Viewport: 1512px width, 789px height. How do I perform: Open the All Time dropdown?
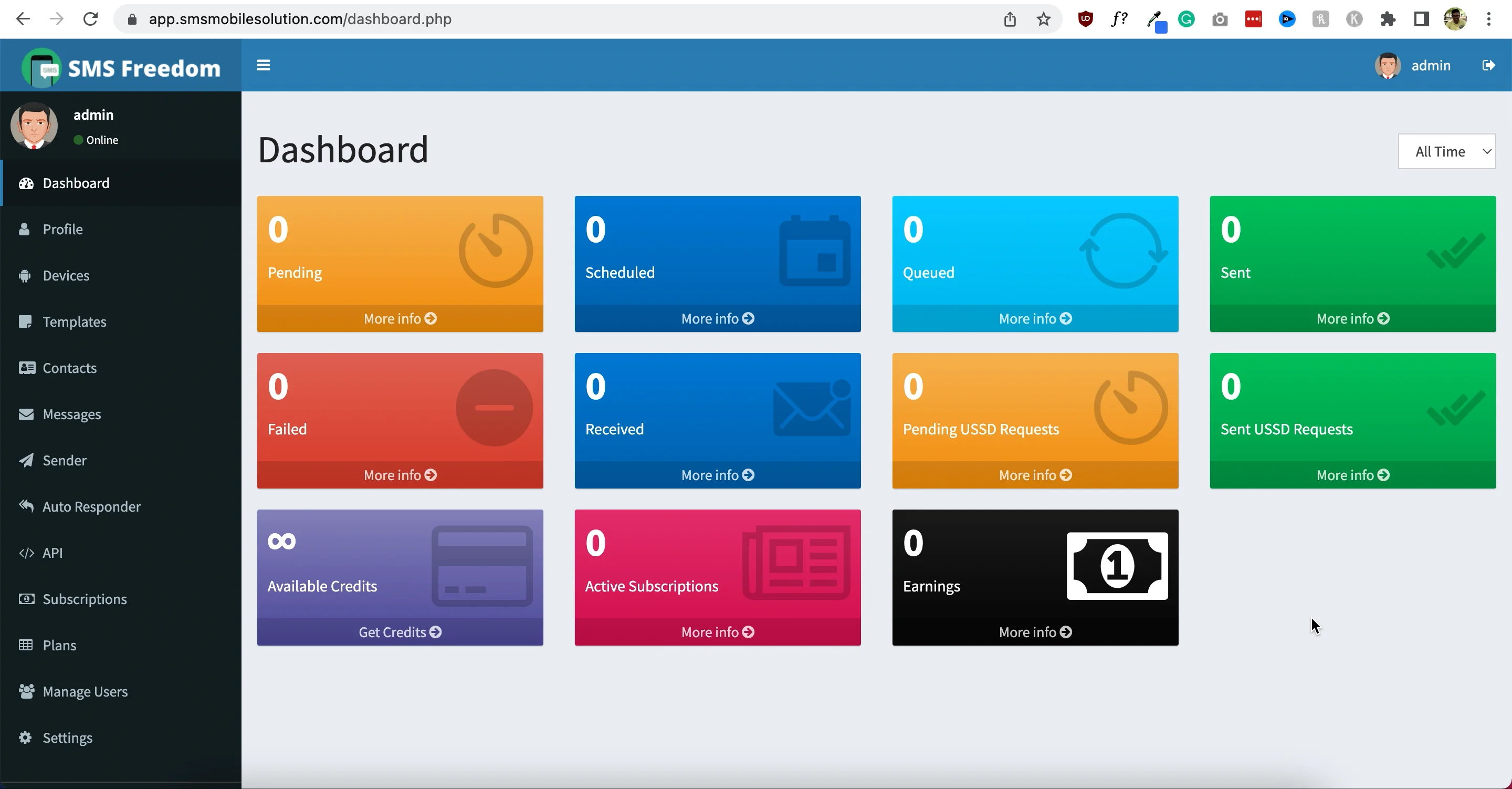point(1446,151)
